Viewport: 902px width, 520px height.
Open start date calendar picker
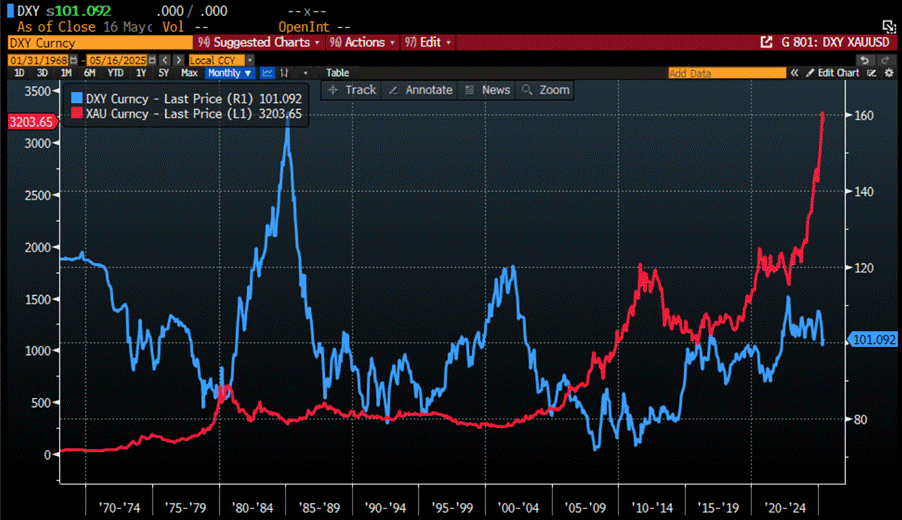(74, 60)
